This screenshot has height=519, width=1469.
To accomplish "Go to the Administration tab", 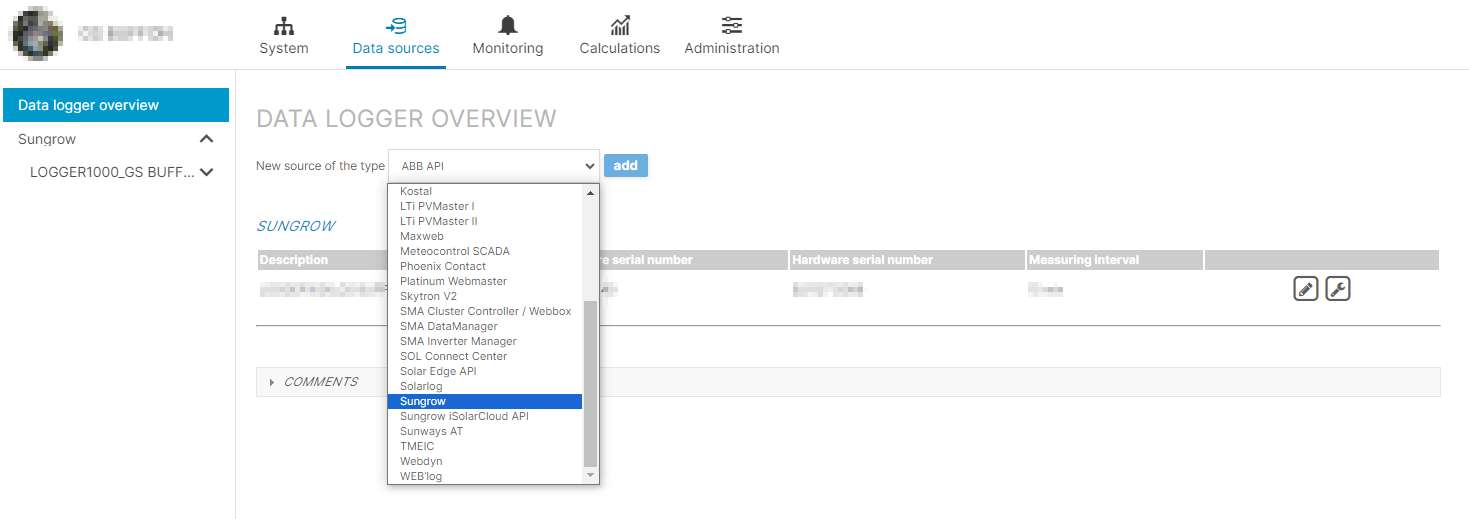I will click(732, 36).
